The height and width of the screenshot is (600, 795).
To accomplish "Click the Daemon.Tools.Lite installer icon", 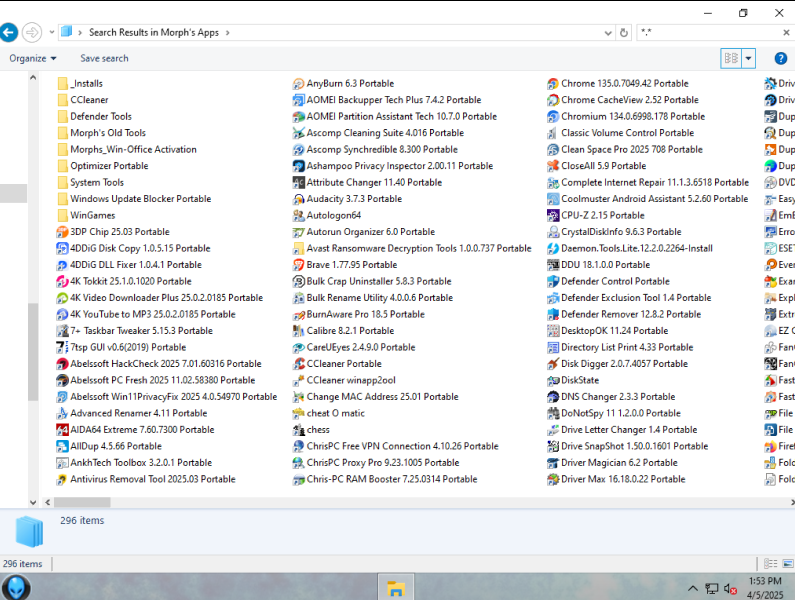I will 553,249.
